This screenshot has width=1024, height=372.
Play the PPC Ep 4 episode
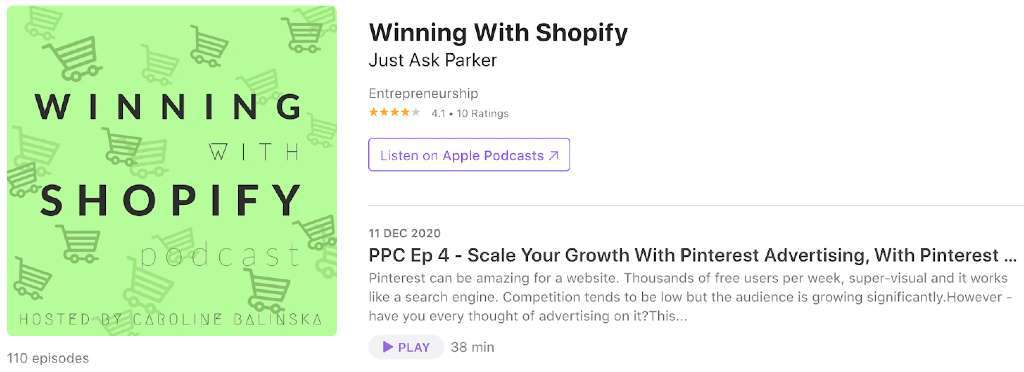pyautogui.click(x=406, y=347)
